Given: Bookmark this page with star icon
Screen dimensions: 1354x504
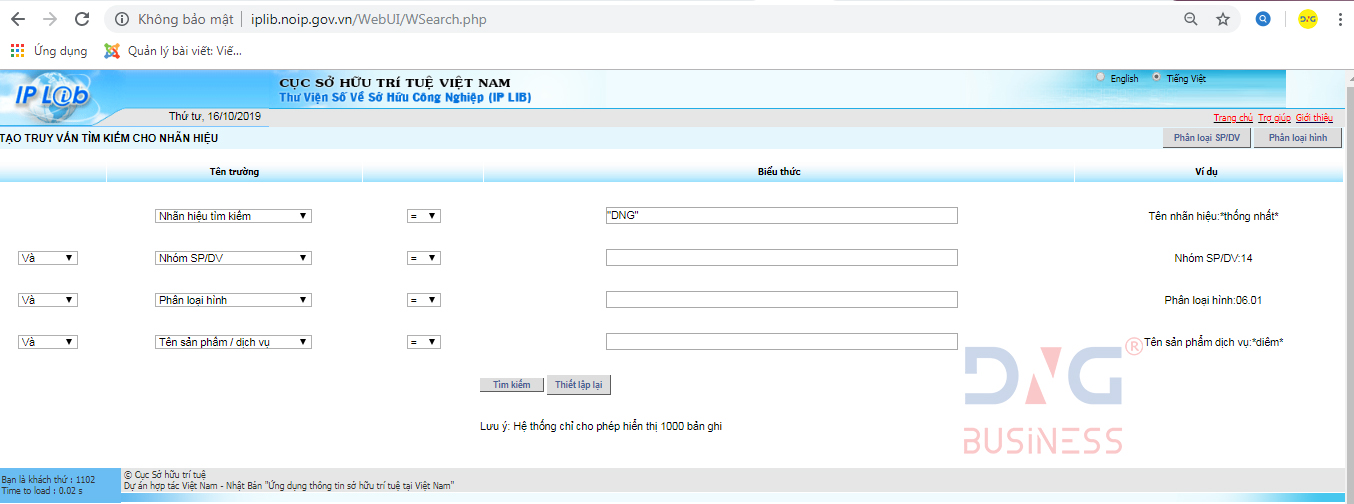Looking at the screenshot, I should pyautogui.click(x=1222, y=19).
